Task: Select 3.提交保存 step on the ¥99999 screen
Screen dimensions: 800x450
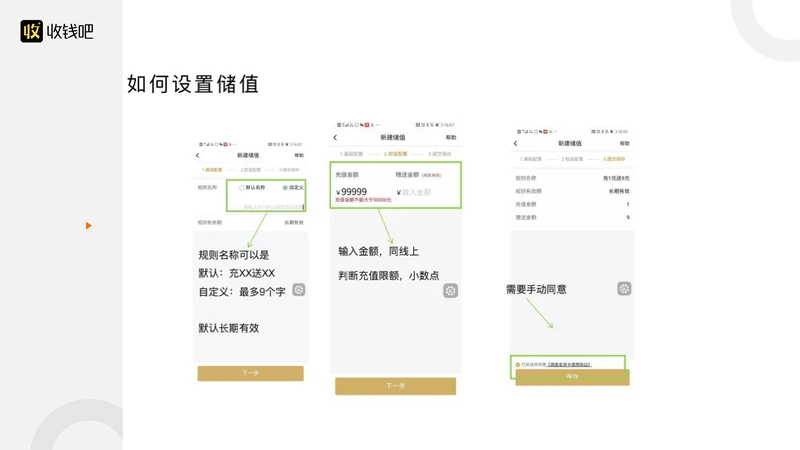Action: [x=439, y=154]
